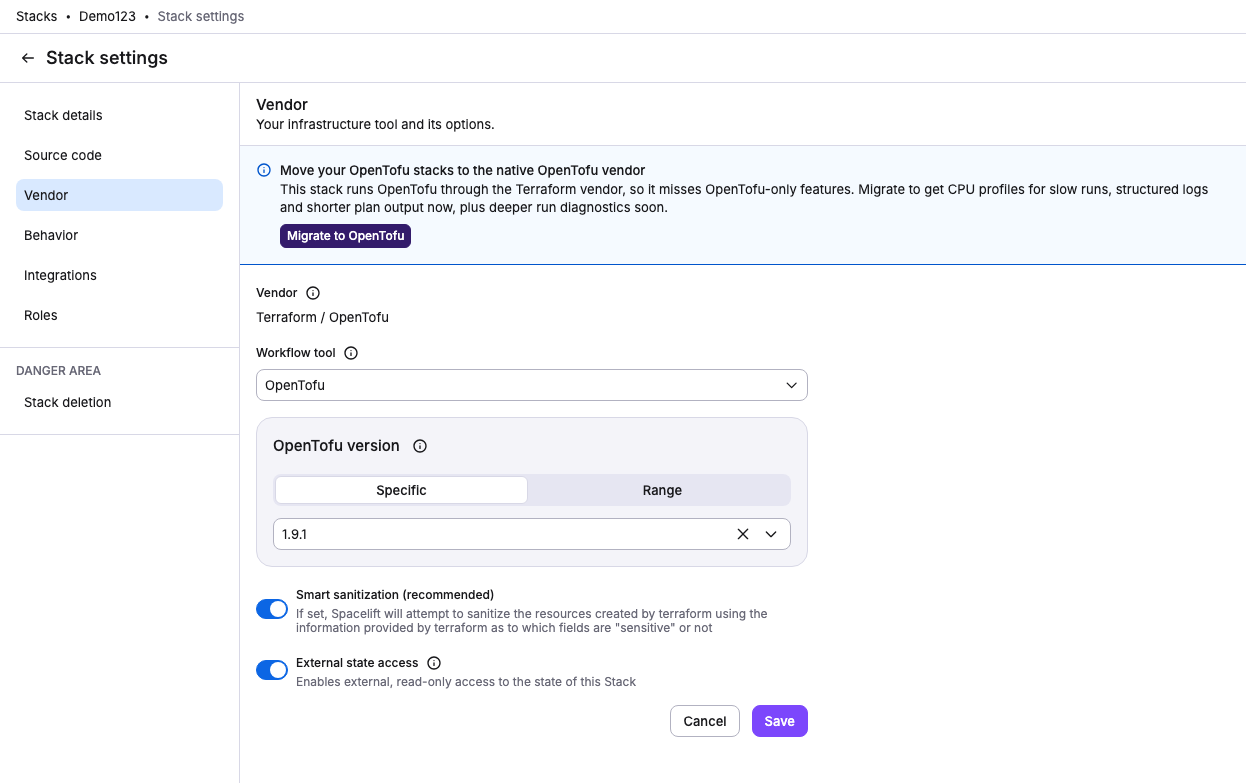Toggle External state access switch
Image resolution: width=1246 pixels, height=783 pixels.
pyautogui.click(x=272, y=670)
